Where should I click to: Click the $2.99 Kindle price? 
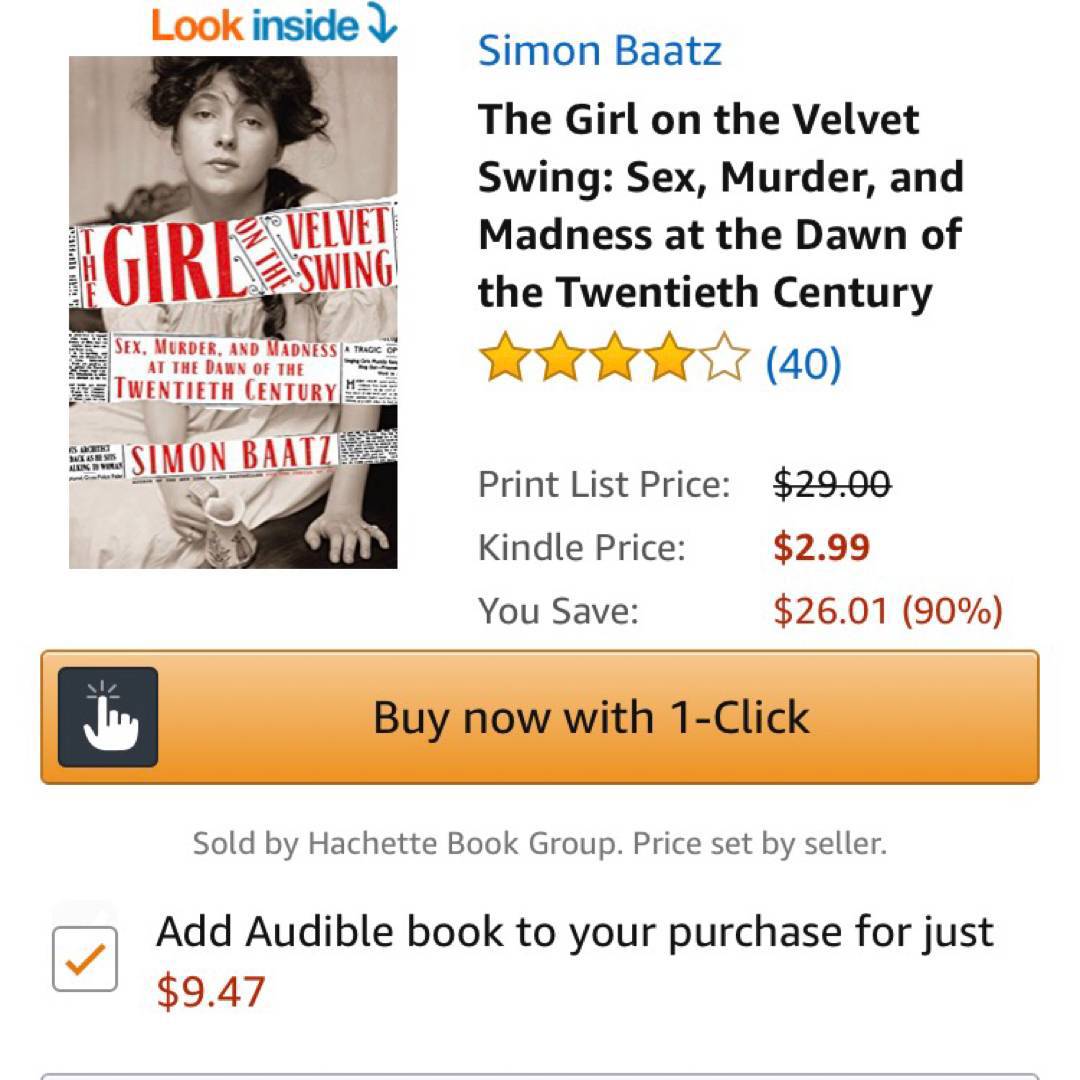click(x=821, y=547)
